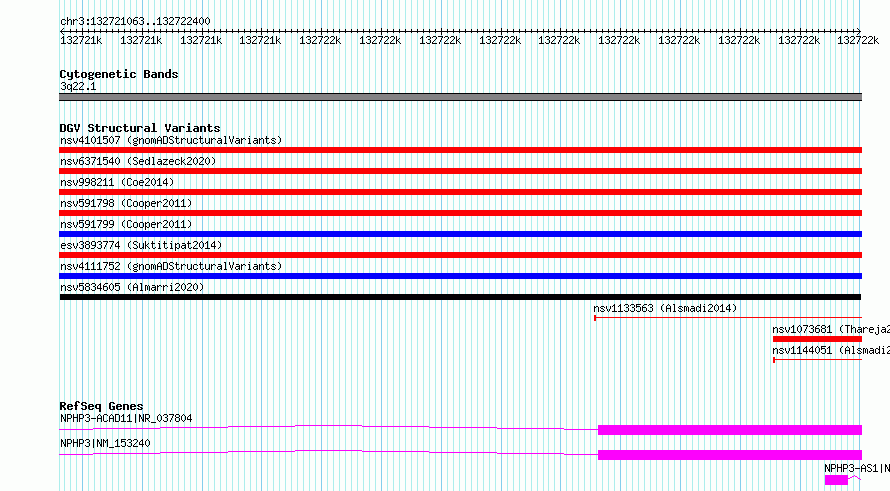Click the nsv6371540 (Sedlazeck2020) label
Screen dimensions: 890x491
138,161
